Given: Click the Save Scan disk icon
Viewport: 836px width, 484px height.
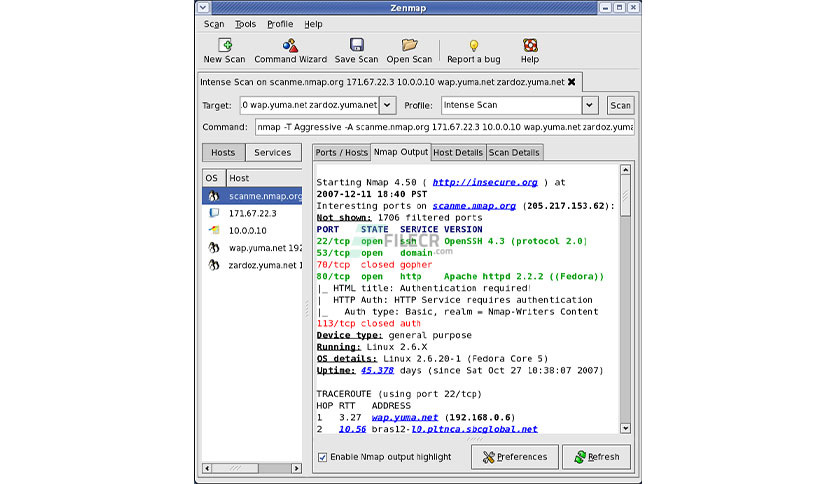Looking at the screenshot, I should [356, 45].
